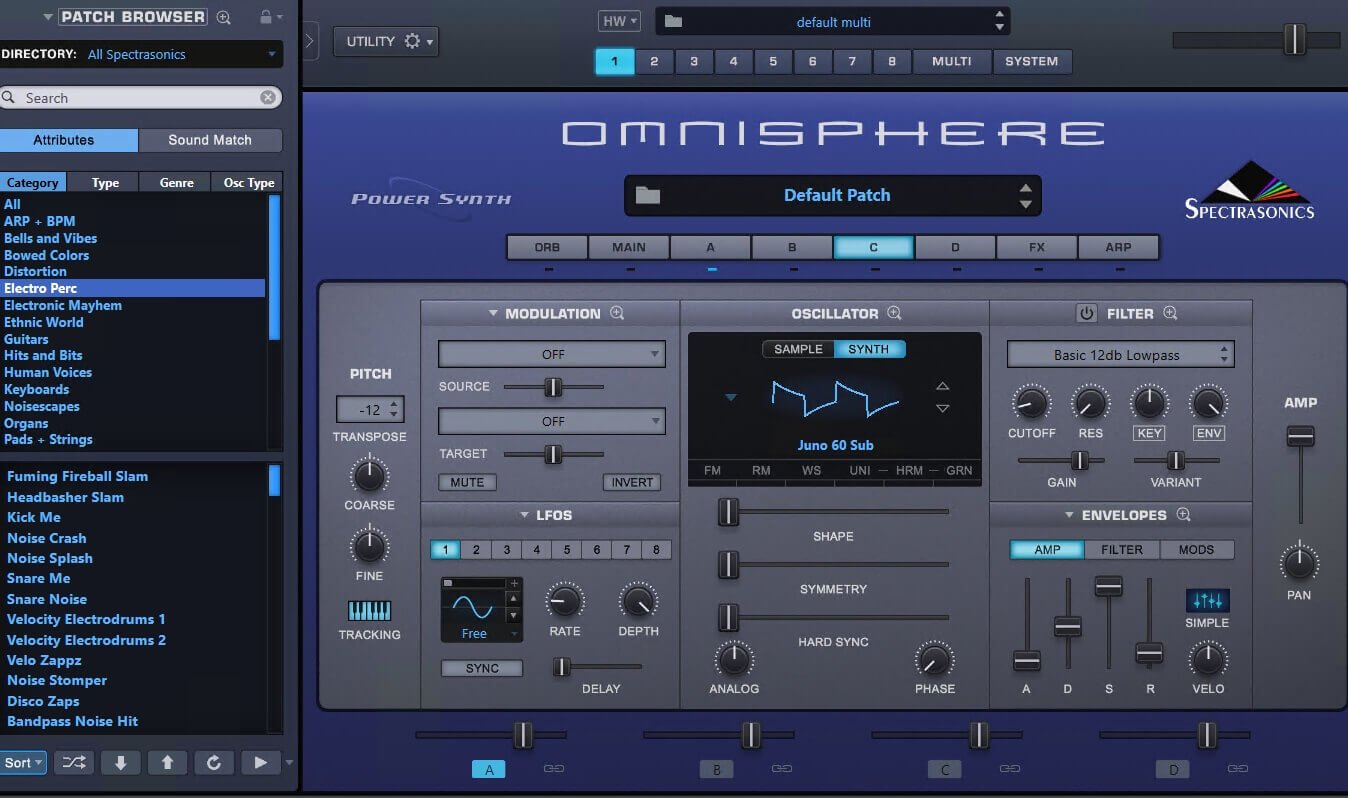This screenshot has height=798, width=1348.
Task: Select next oscillator waveform with the up triangle
Action: coord(942,386)
